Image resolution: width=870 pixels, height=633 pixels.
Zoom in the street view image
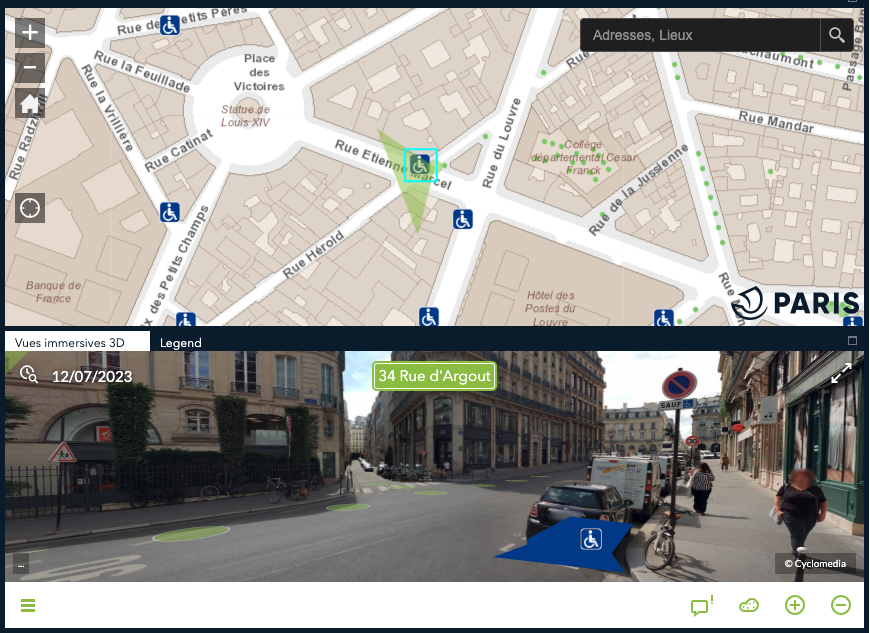click(x=795, y=605)
